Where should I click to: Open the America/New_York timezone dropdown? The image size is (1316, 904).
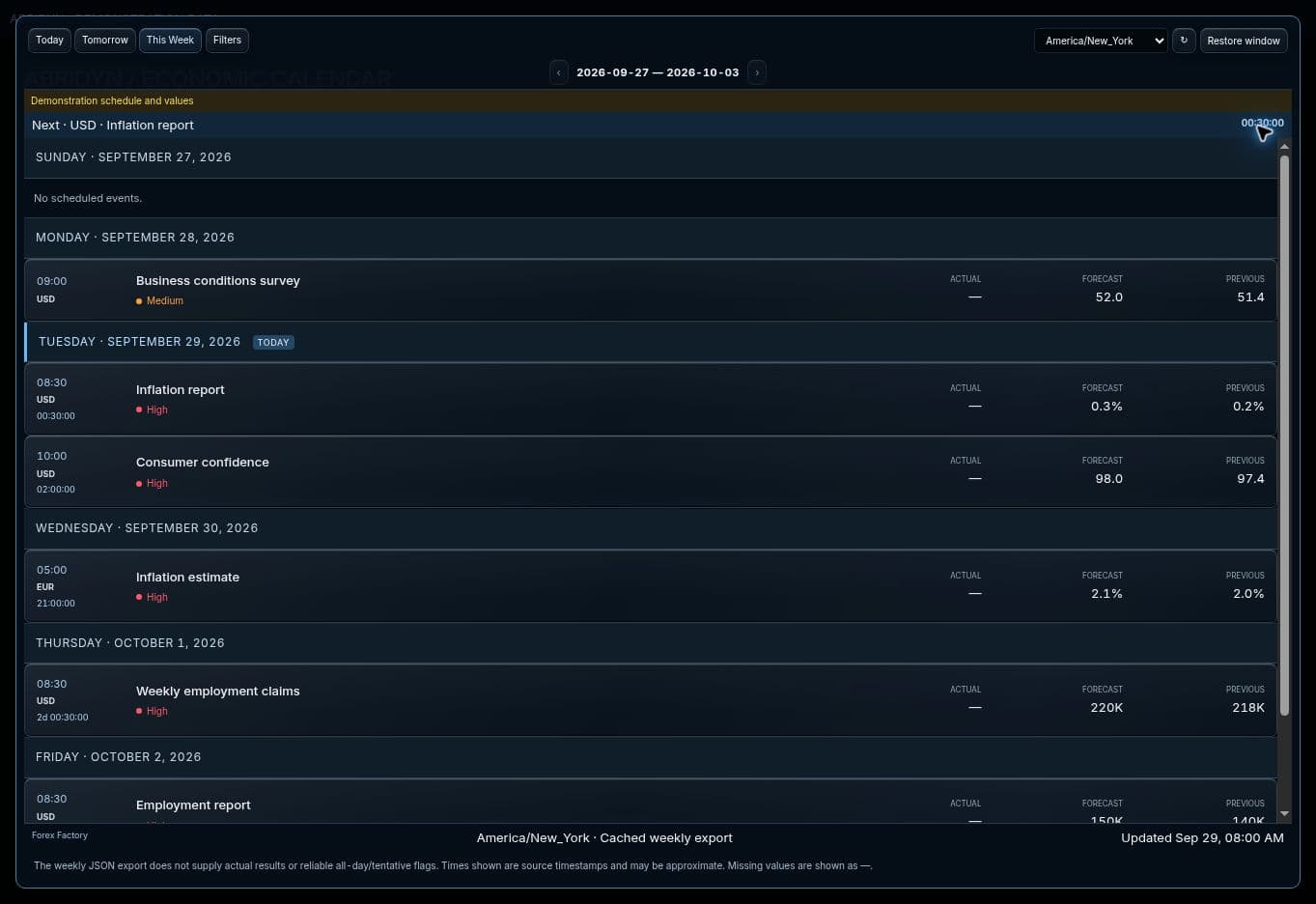pyautogui.click(x=1101, y=41)
